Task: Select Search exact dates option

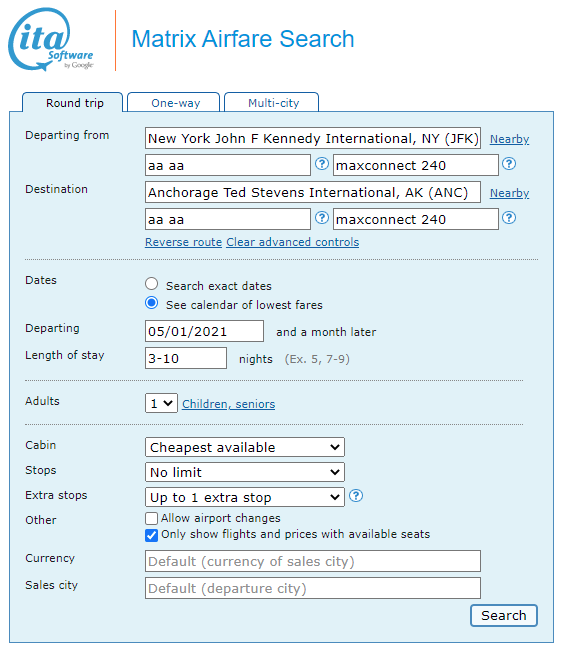Action: 151,284
